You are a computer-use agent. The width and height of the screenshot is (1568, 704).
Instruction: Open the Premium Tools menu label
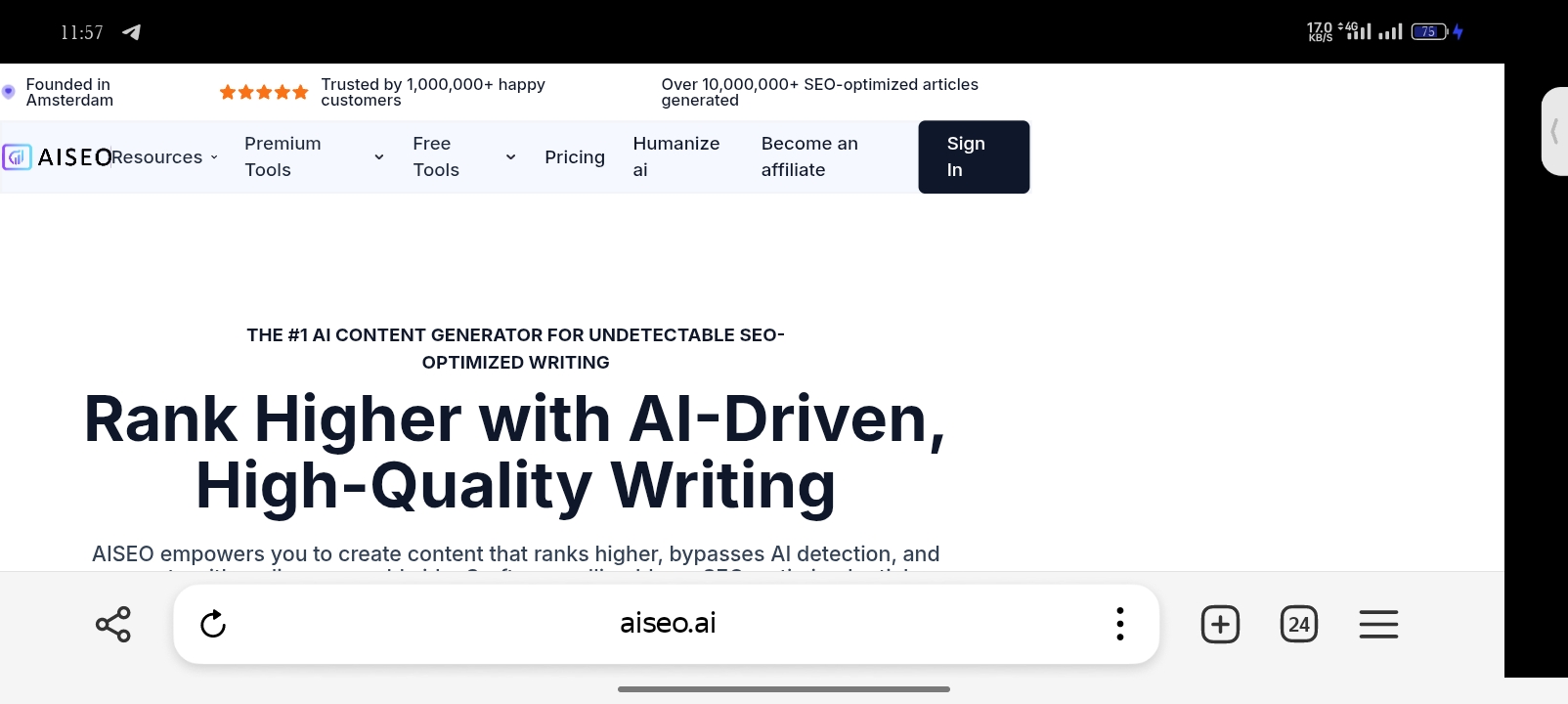[283, 156]
